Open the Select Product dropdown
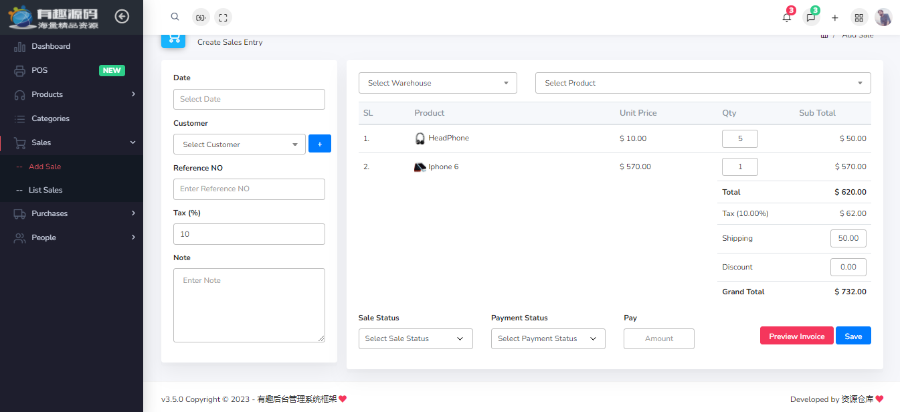This screenshot has width=900, height=412. (x=703, y=83)
